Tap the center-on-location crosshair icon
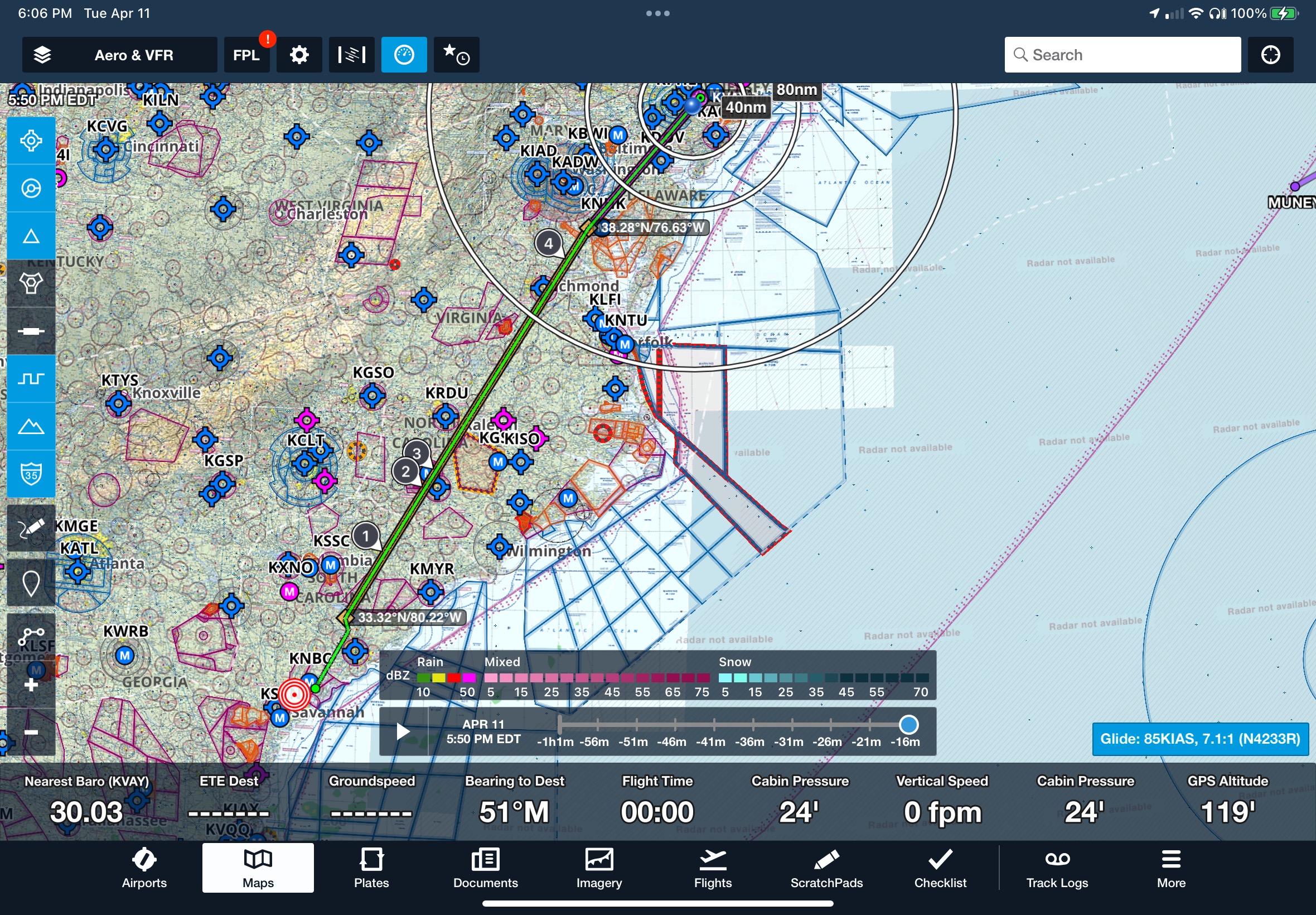 click(31, 141)
